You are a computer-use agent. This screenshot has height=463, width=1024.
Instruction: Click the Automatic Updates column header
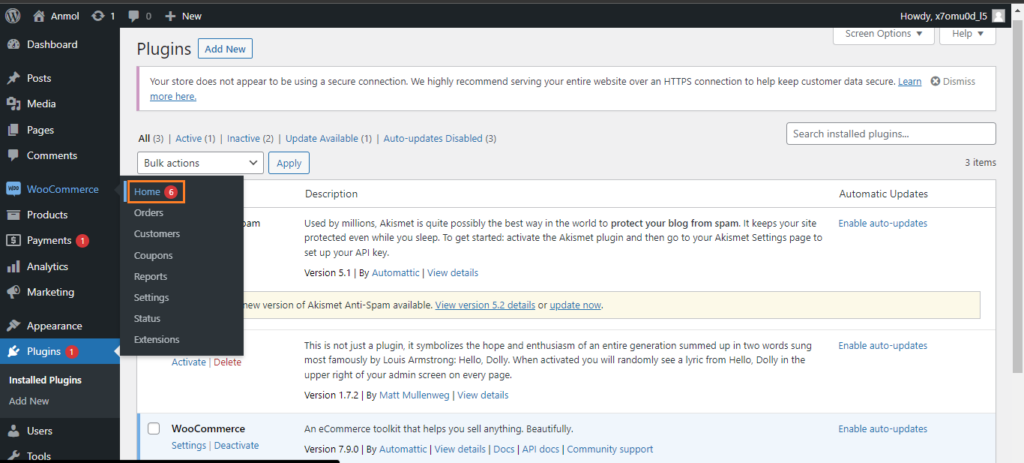[883, 194]
